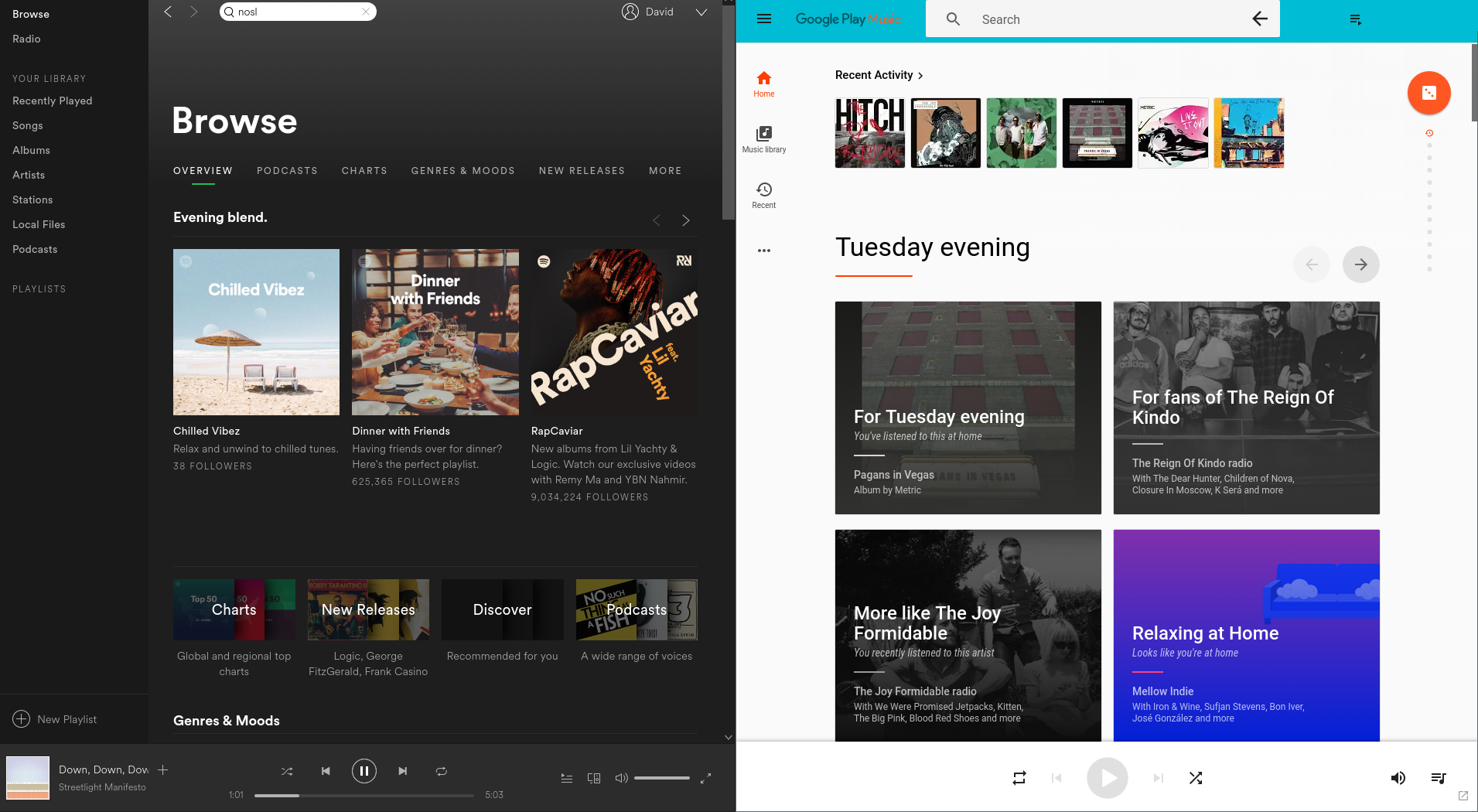Open Dinner with Friends playlist cover
The width and height of the screenshot is (1478, 812).
[x=435, y=332]
